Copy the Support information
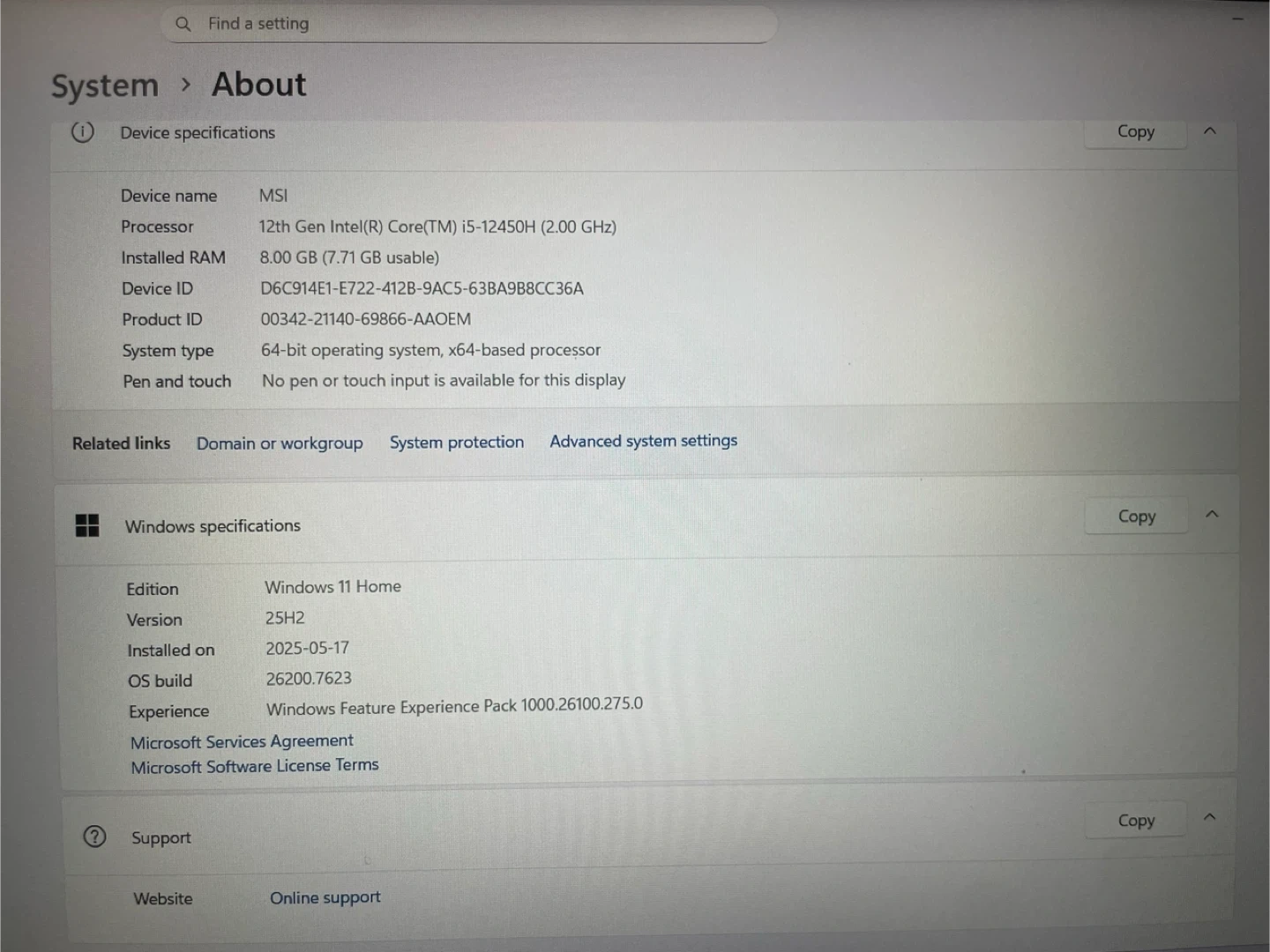Screen dimensions: 1270x952 [1136, 821]
